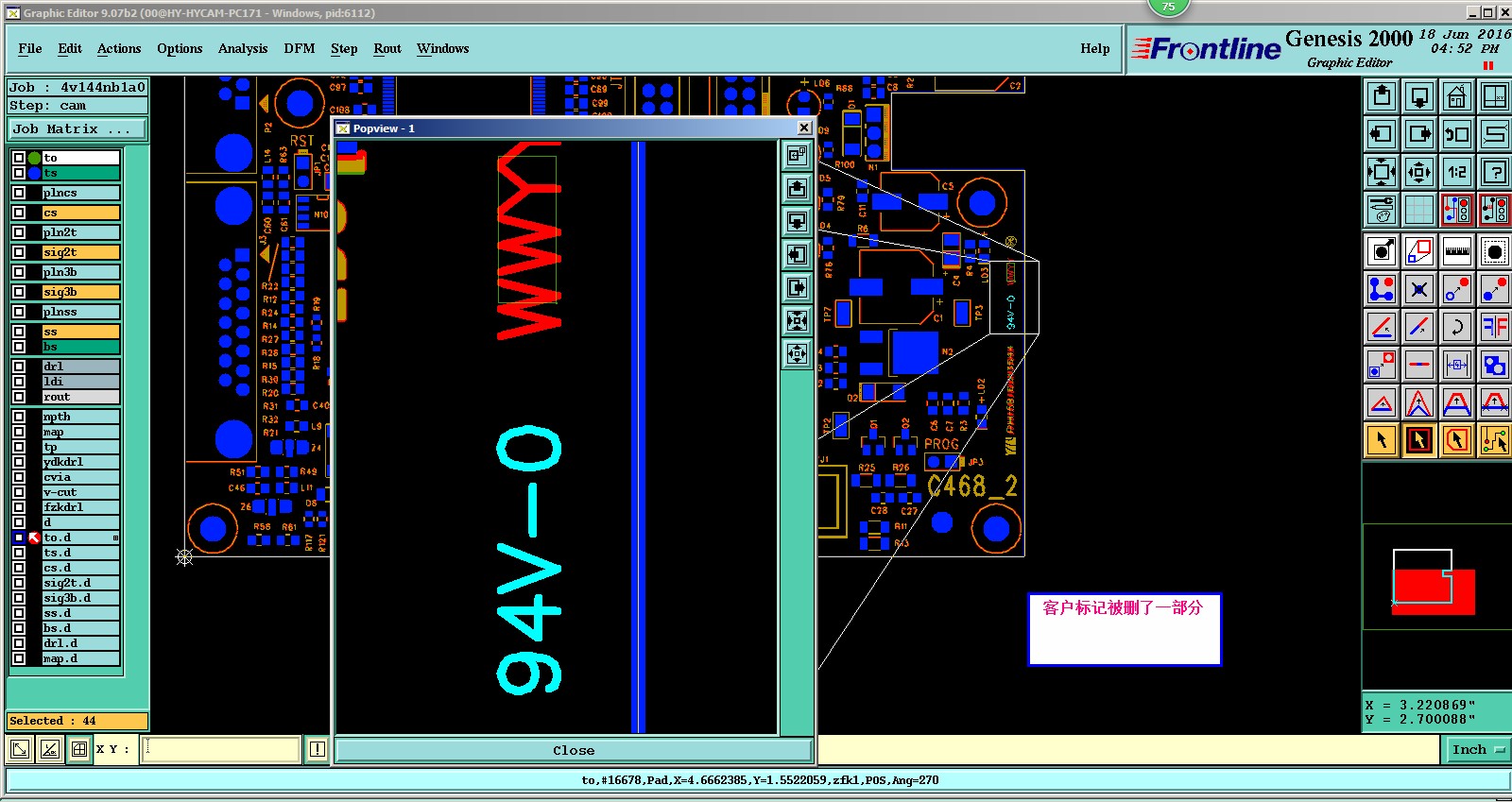The height and width of the screenshot is (802, 1512).
Task: Click the Popview zoom-in icon
Action: tap(798, 321)
